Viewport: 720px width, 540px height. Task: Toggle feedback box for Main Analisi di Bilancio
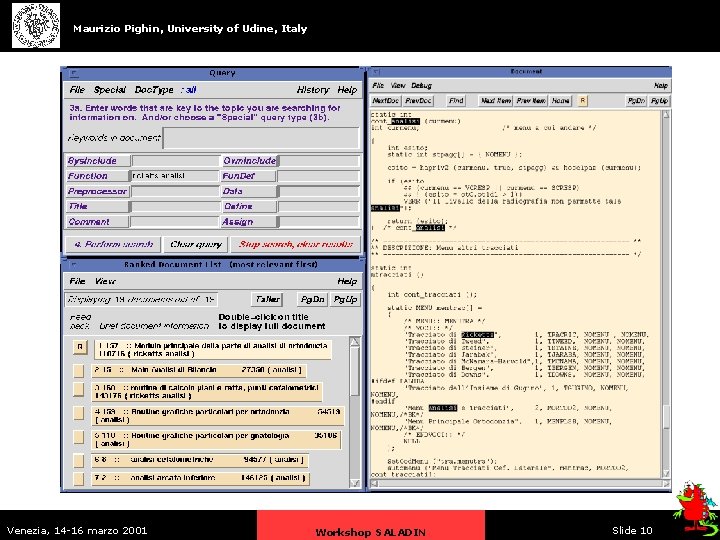coord(79,370)
